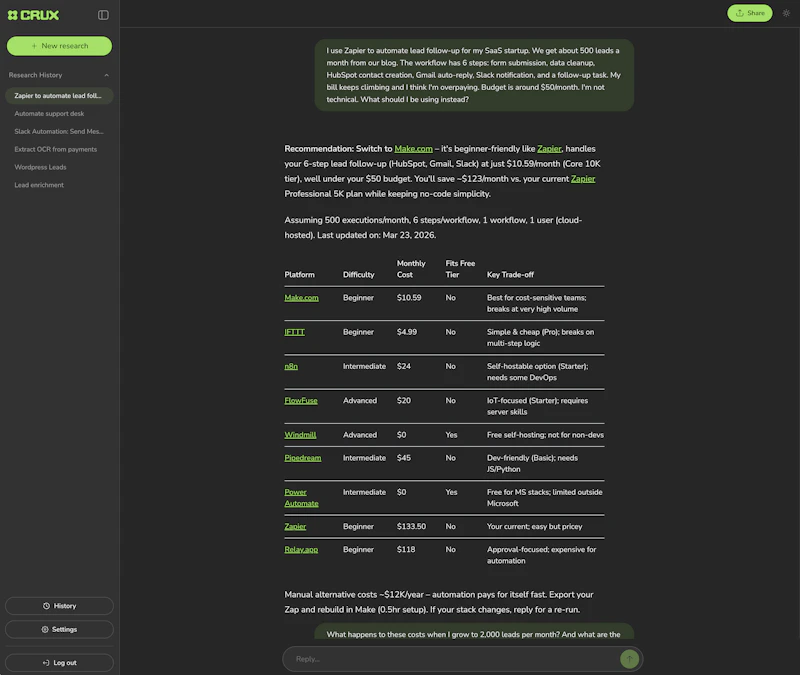Open Make.com link in the table

point(302,298)
